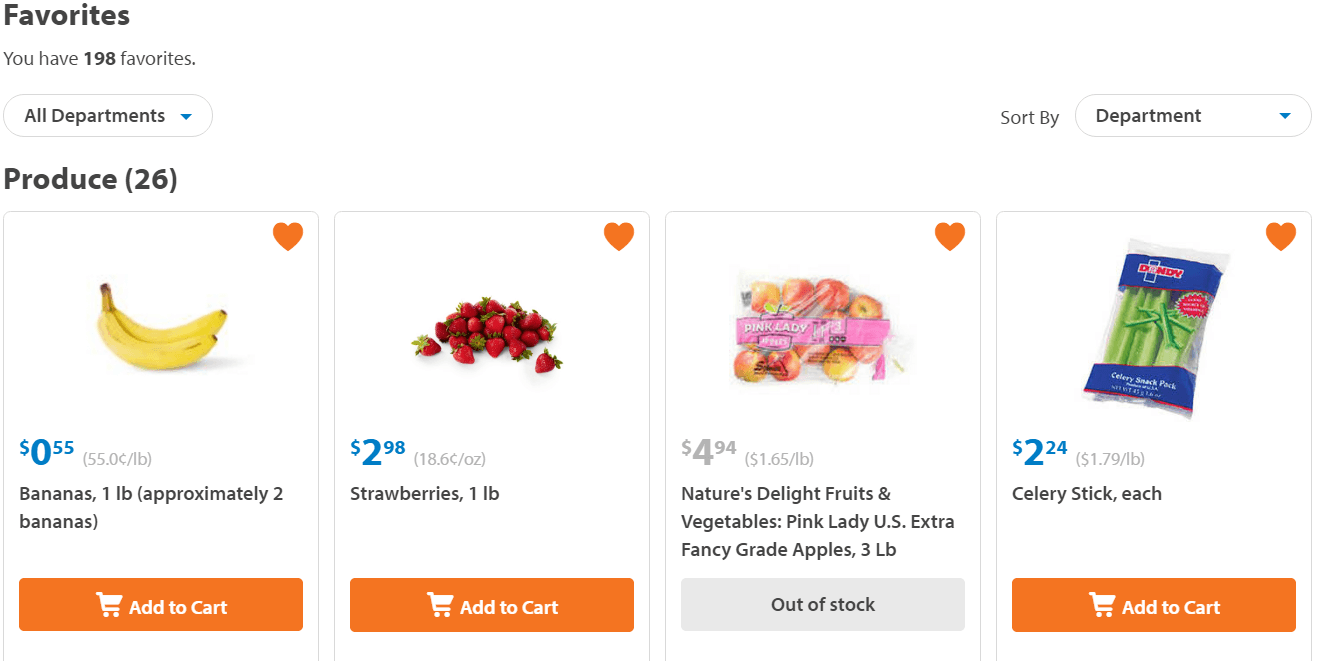
Task: Click the dropdown arrow on All Departments
Action: 187,115
